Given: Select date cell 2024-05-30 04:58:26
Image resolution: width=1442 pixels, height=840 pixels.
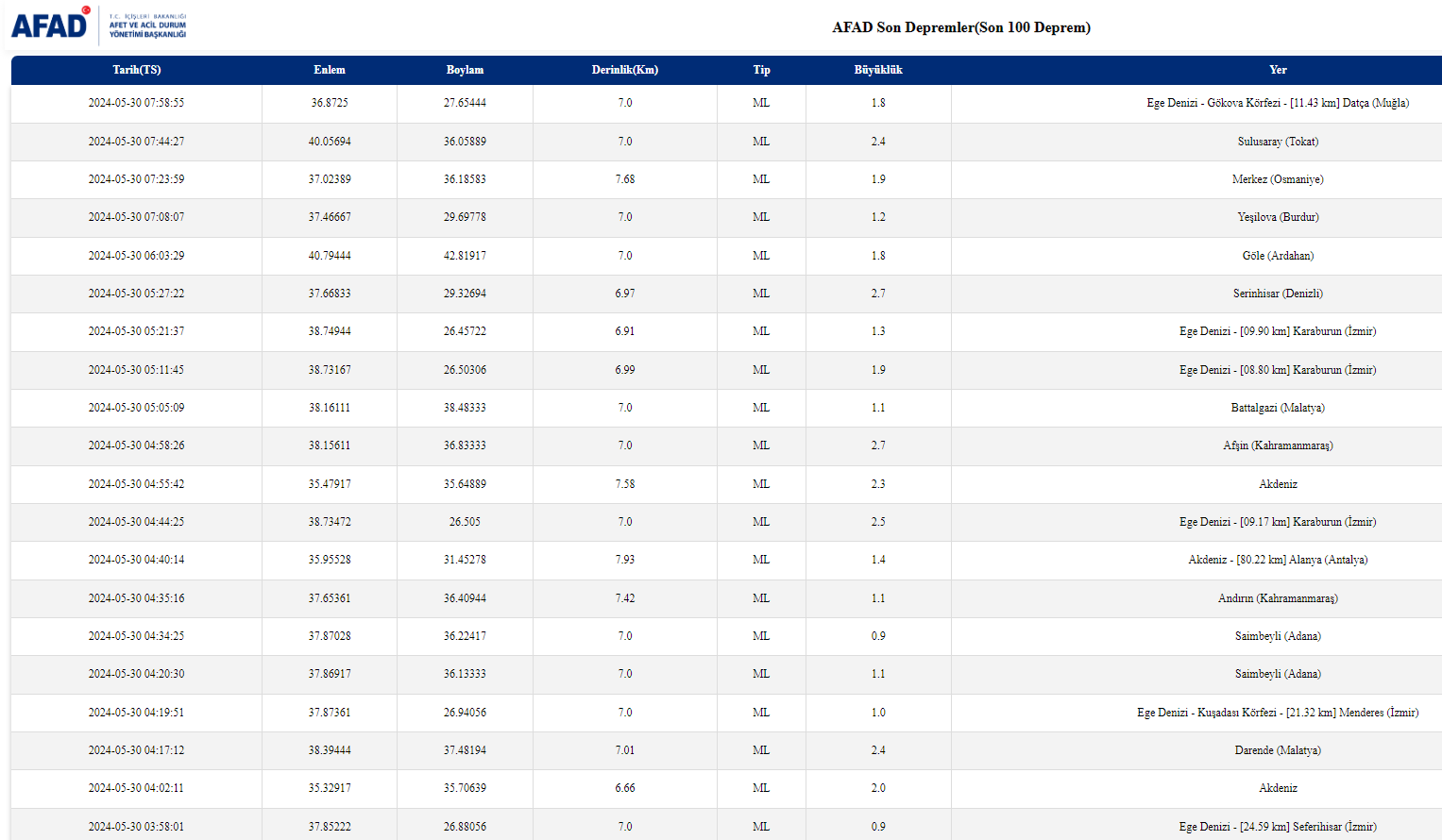Looking at the screenshot, I should pyautogui.click(x=137, y=445).
